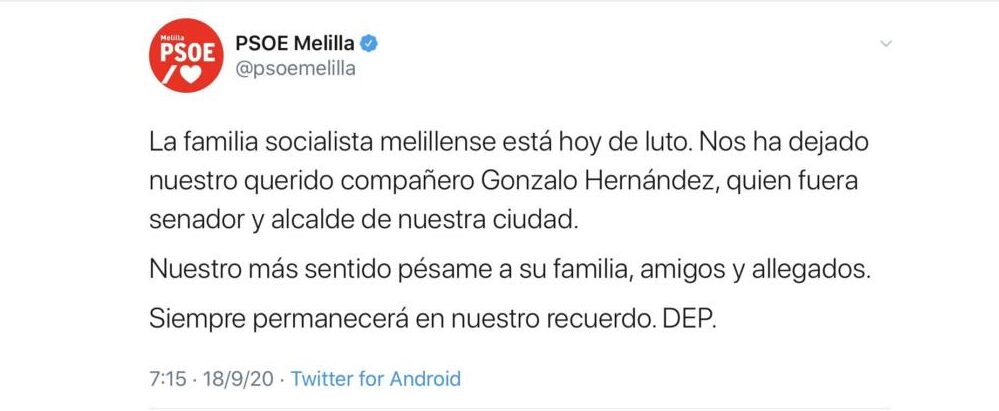999x411 pixels.
Task: Open the PSOE Melilla profile avatar
Action: (186, 55)
